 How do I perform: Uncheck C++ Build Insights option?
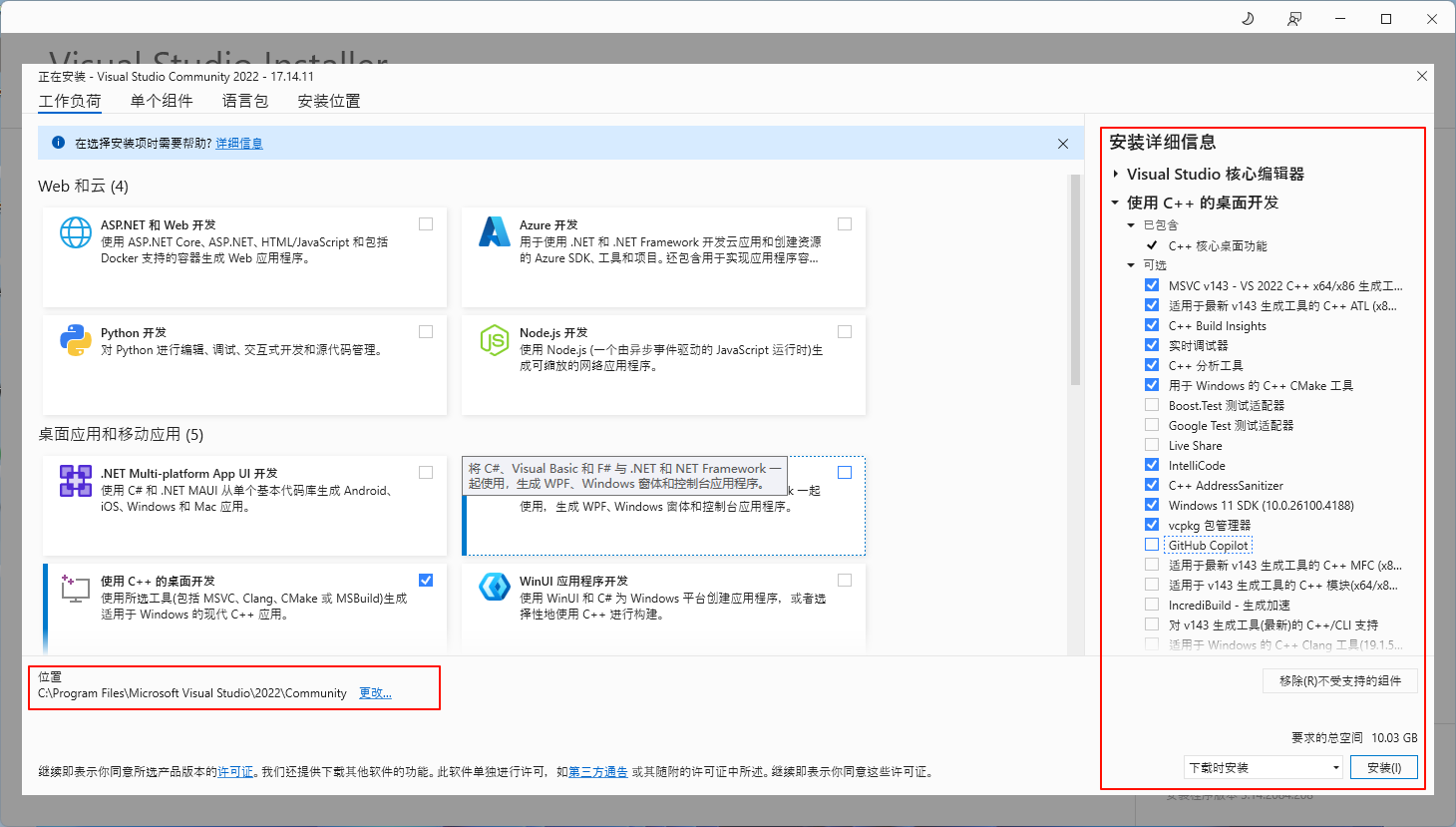tap(1152, 325)
